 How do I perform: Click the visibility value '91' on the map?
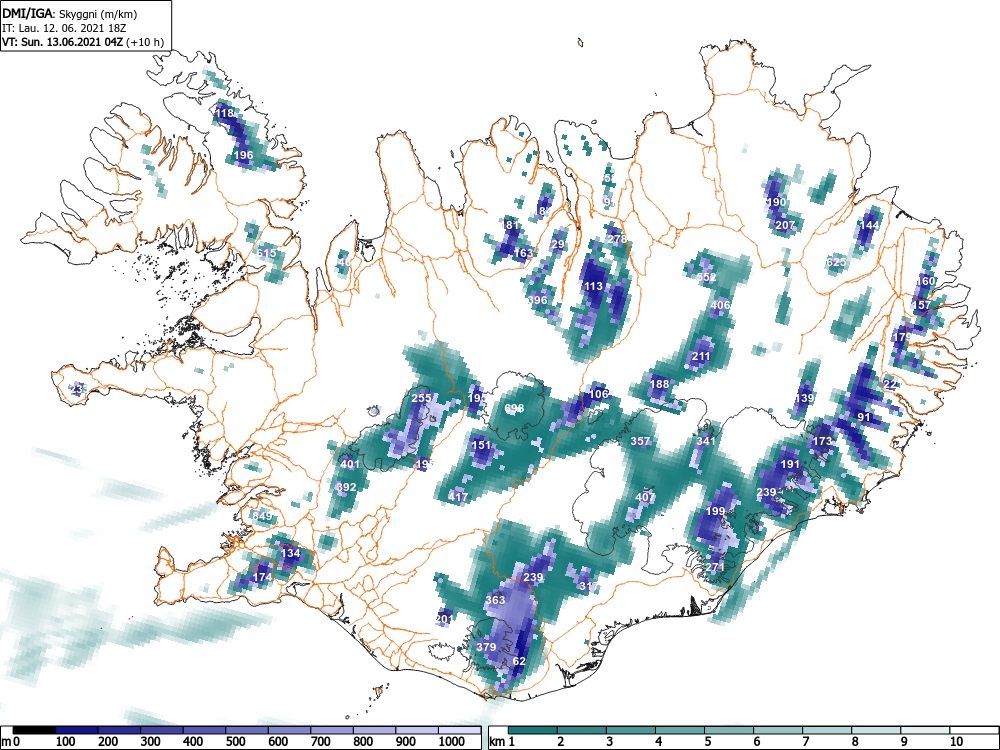coord(864,418)
